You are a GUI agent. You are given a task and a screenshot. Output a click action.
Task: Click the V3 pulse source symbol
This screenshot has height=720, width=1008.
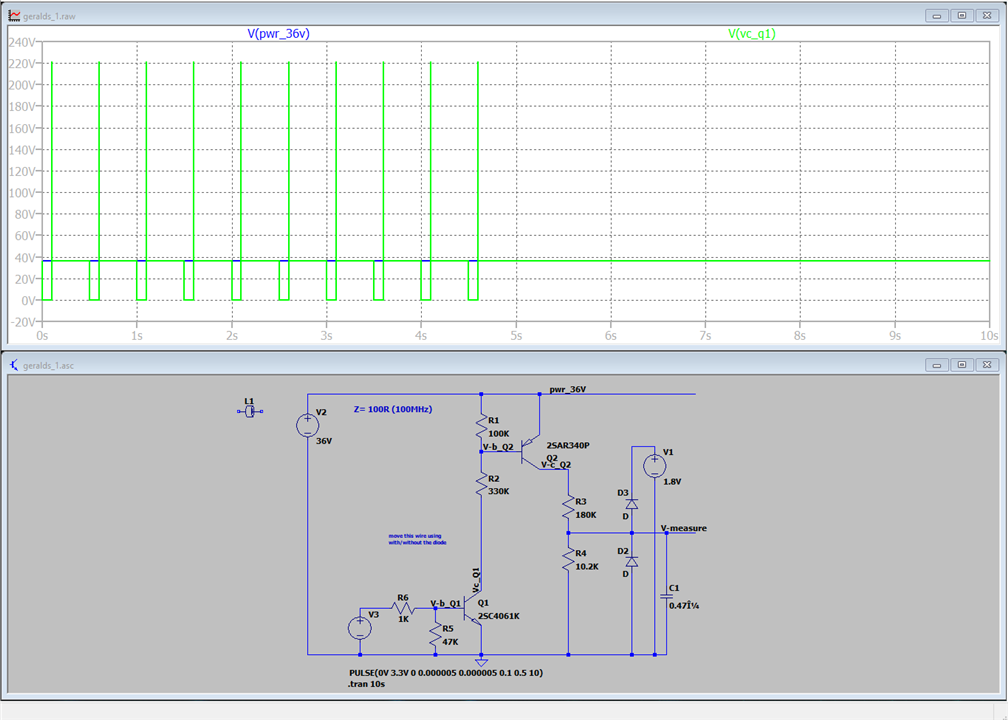coord(359,628)
